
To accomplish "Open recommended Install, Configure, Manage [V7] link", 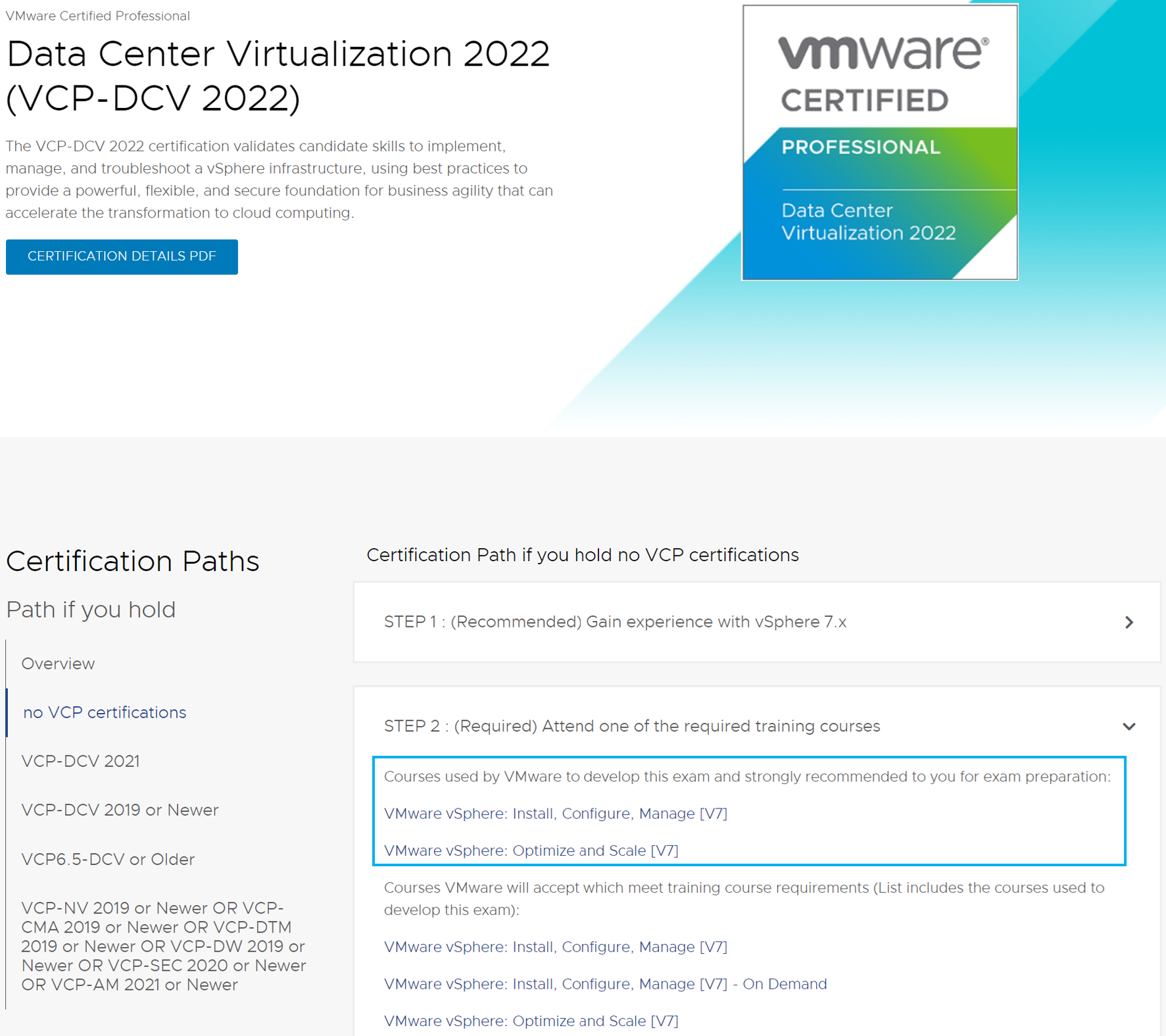I will point(556,814).
